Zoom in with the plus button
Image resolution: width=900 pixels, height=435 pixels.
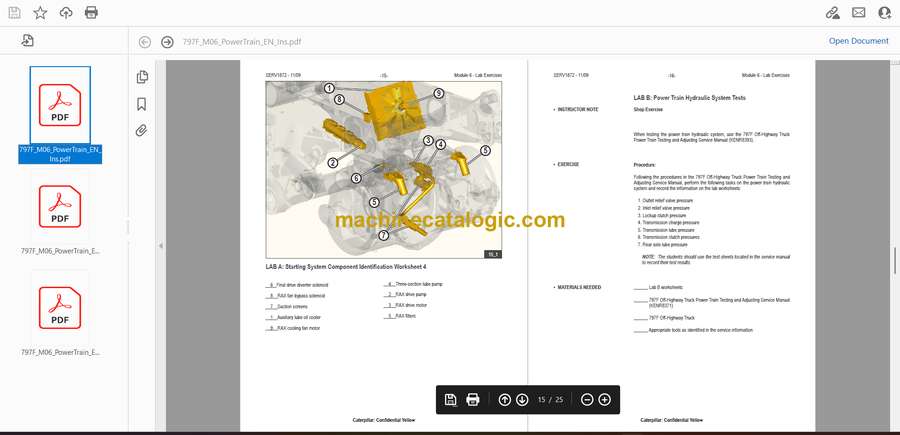point(604,399)
